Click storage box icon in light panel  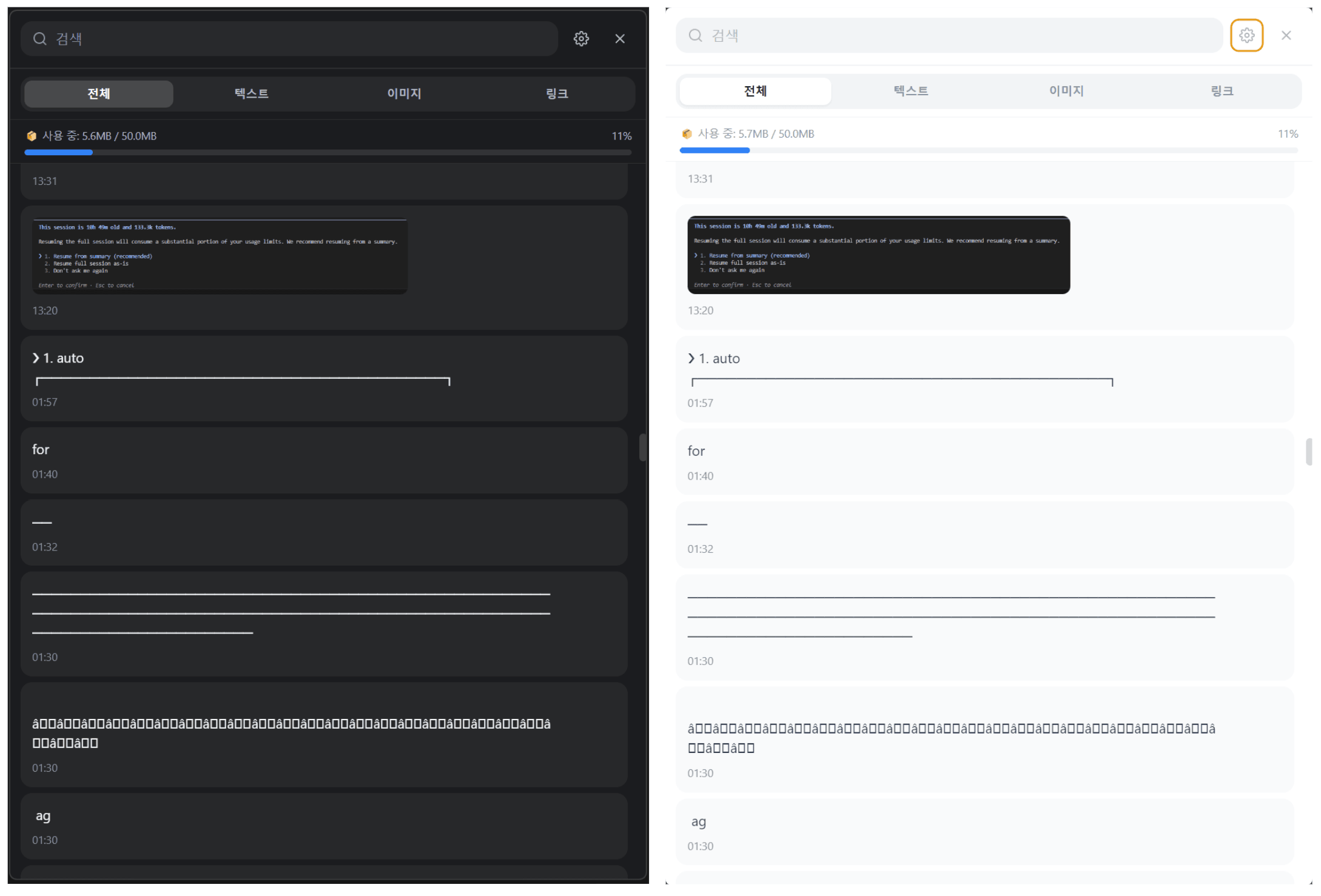pyautogui.click(x=687, y=134)
